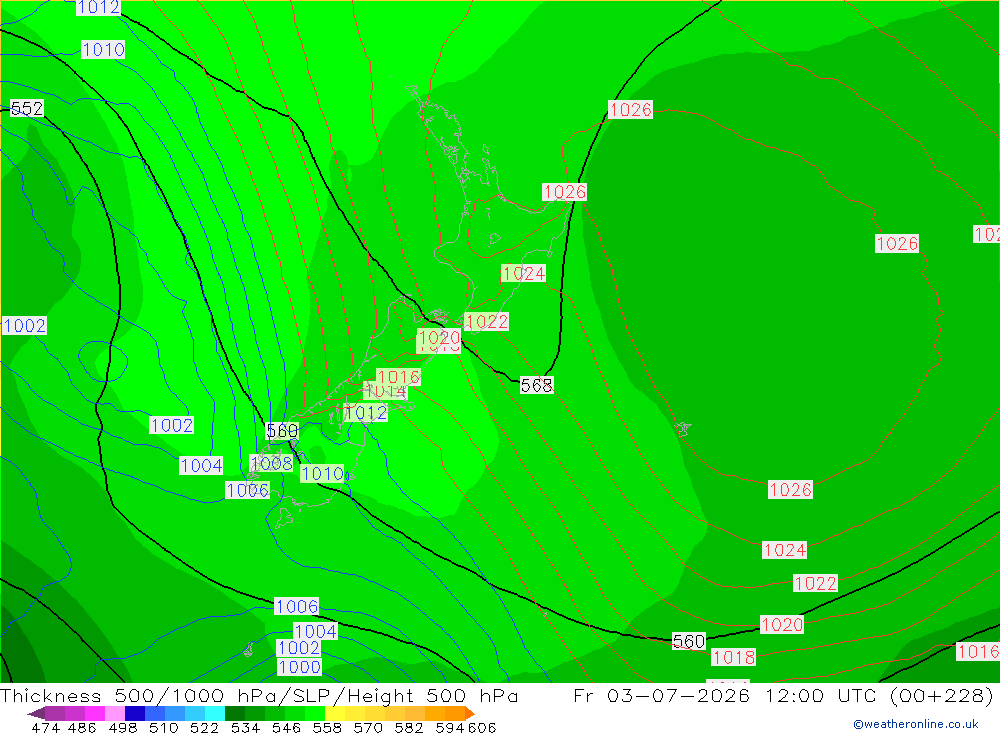This screenshot has height=733, width=1000.
Task: Click the 1002 label above the 1000
Action: (298, 648)
